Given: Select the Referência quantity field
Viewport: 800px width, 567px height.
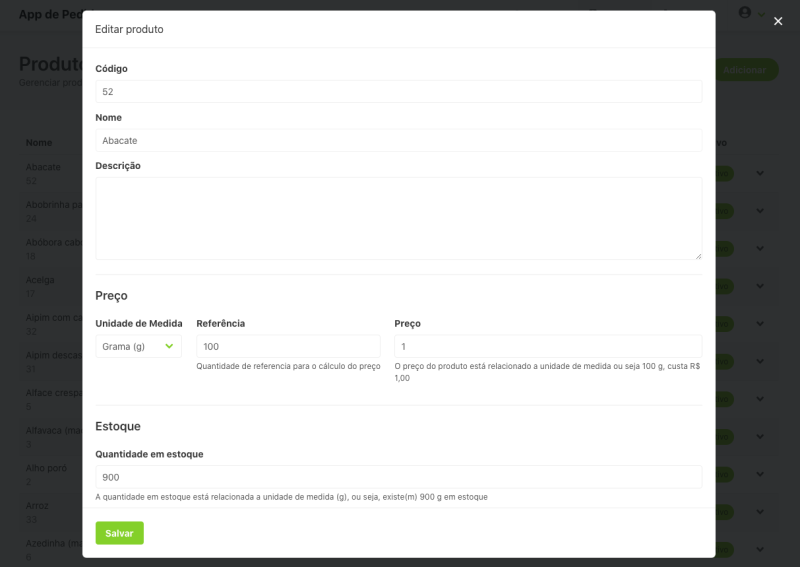Looking at the screenshot, I should coord(288,347).
